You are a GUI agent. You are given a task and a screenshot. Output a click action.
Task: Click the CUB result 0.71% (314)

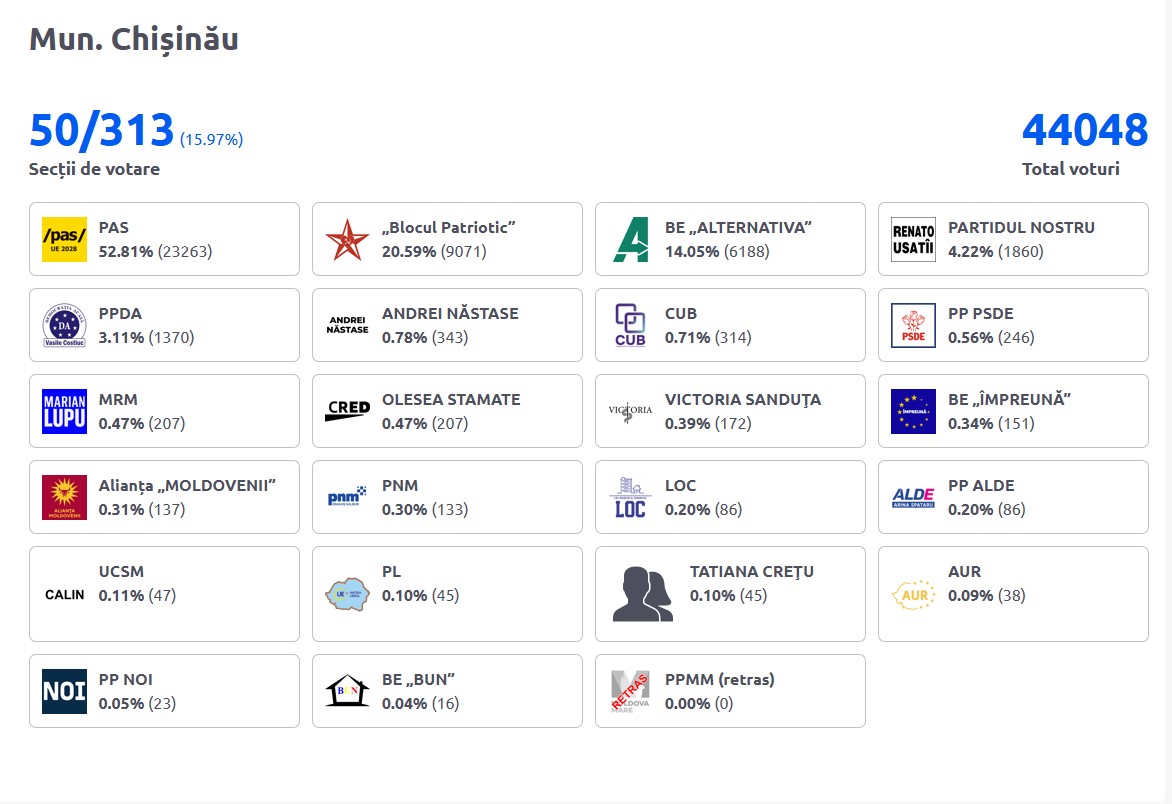coord(708,338)
